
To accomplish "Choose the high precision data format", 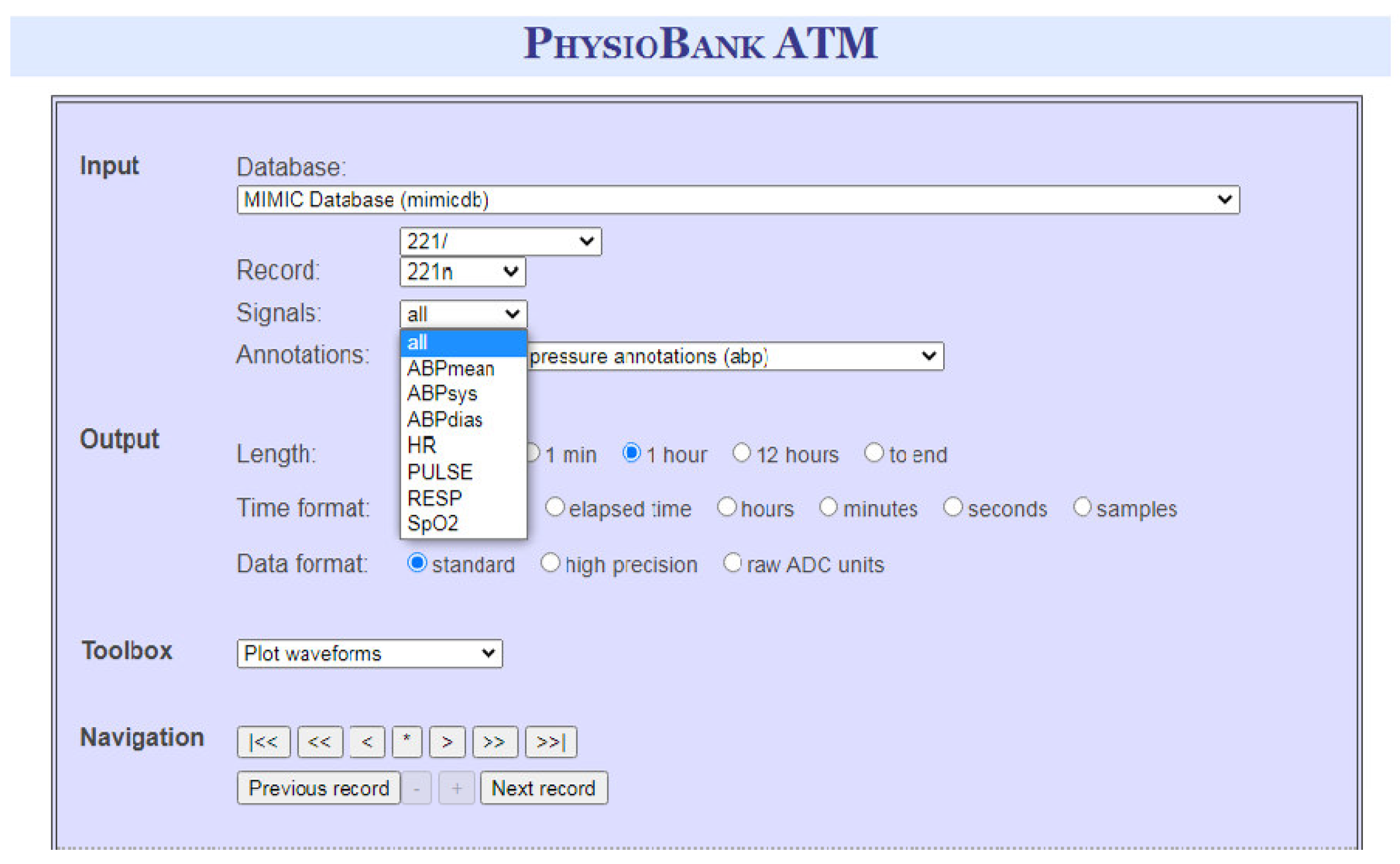I will pos(550,563).
